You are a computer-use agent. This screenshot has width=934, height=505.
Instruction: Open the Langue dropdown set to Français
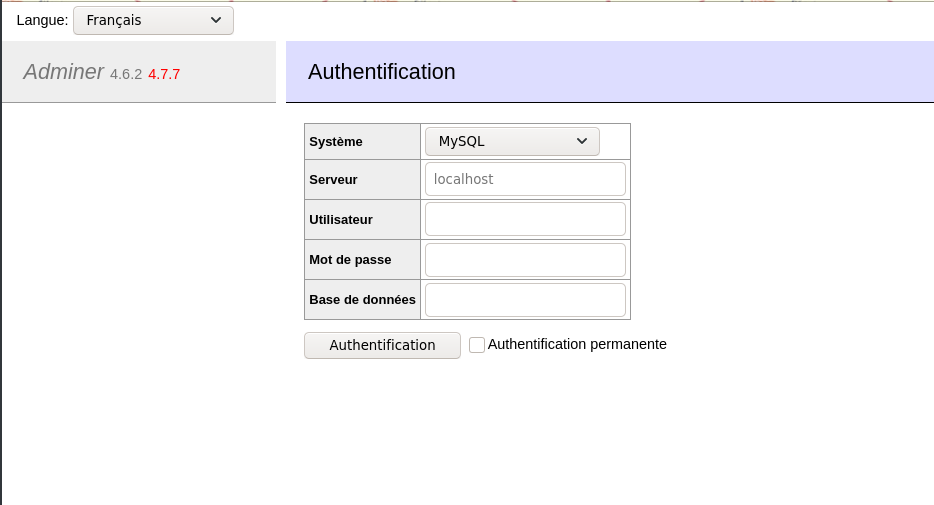click(153, 20)
